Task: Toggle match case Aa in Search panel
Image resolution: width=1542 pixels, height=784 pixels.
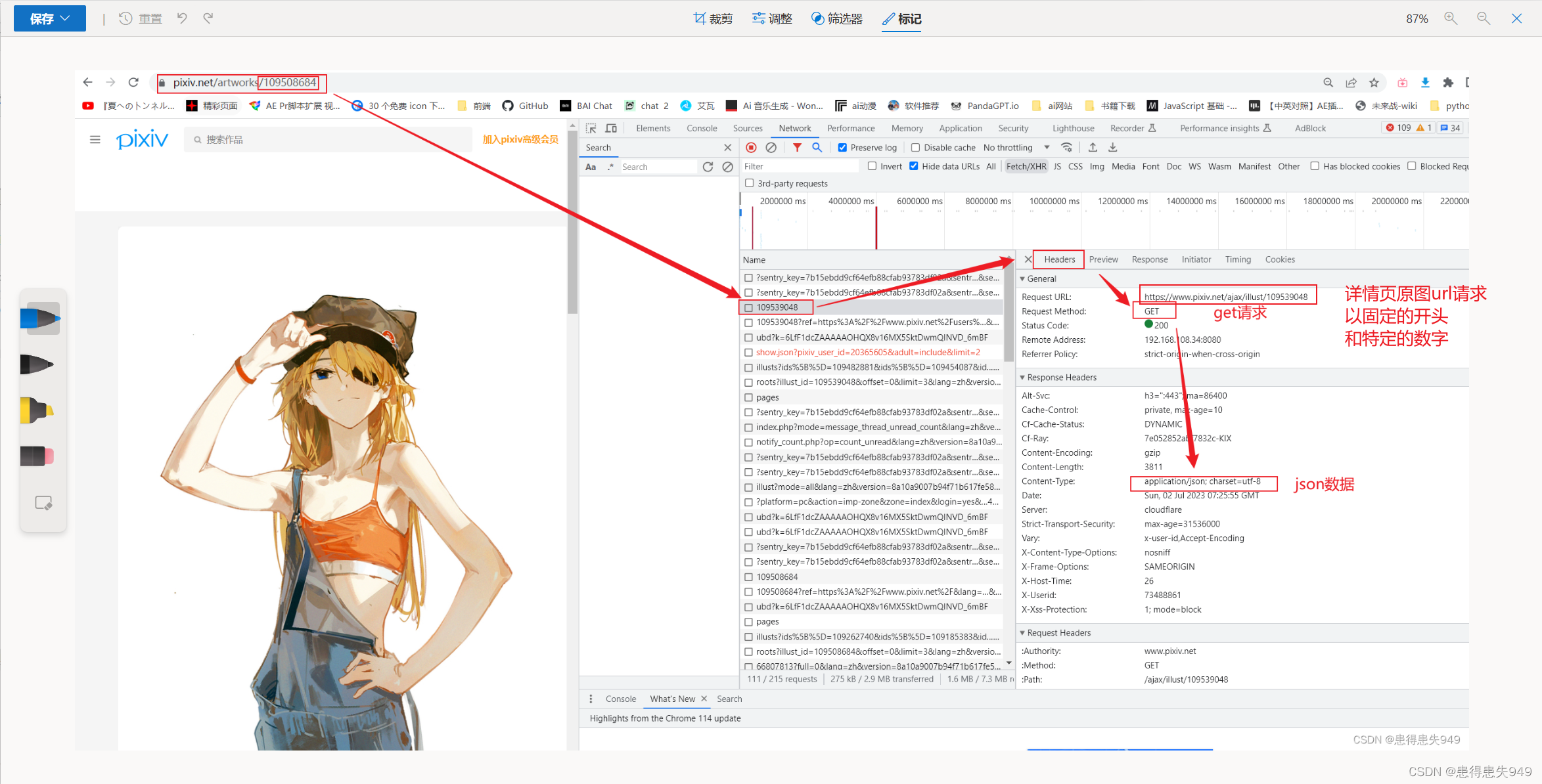Action: (591, 167)
